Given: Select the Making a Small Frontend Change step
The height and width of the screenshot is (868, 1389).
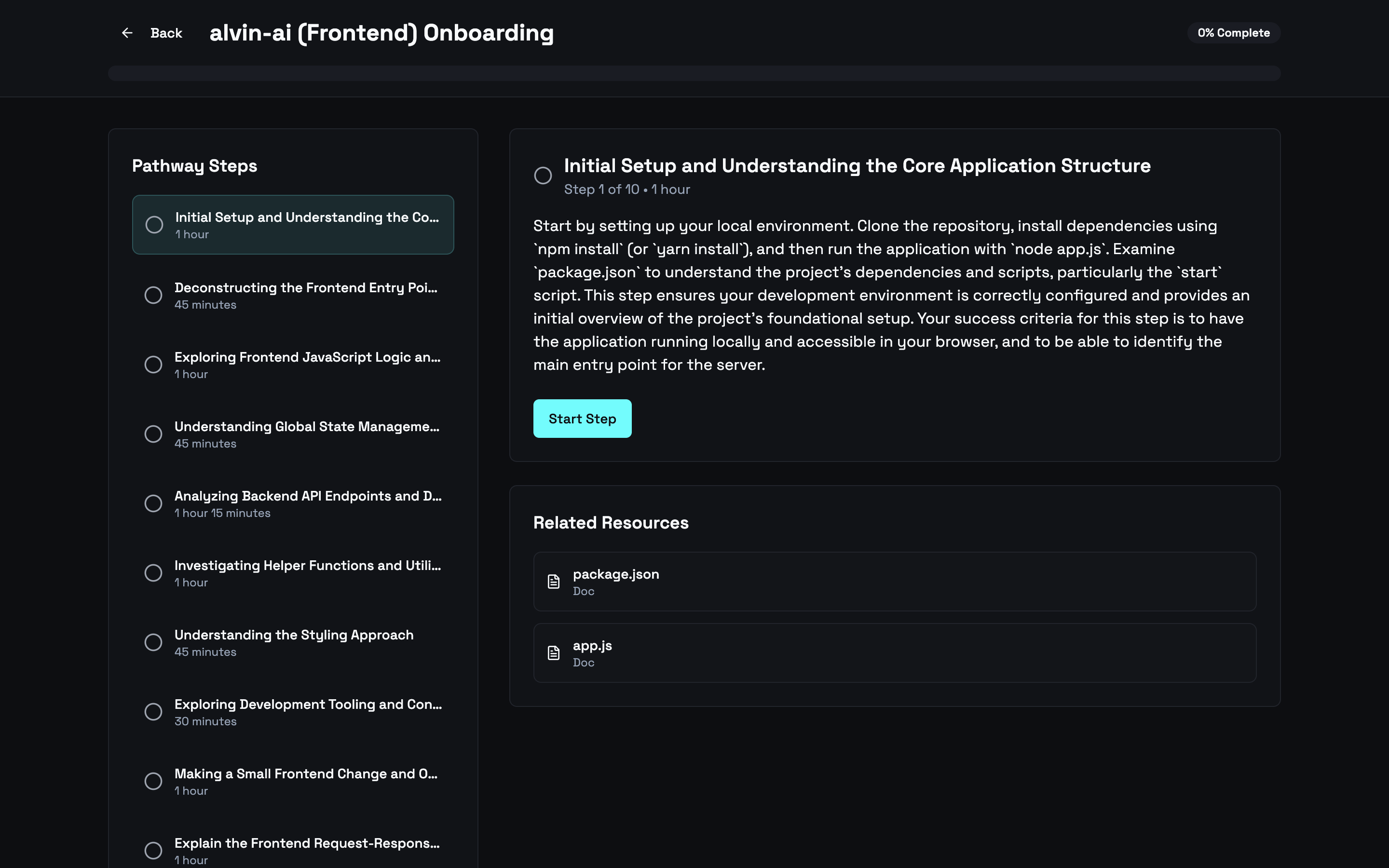Looking at the screenshot, I should [307, 781].
